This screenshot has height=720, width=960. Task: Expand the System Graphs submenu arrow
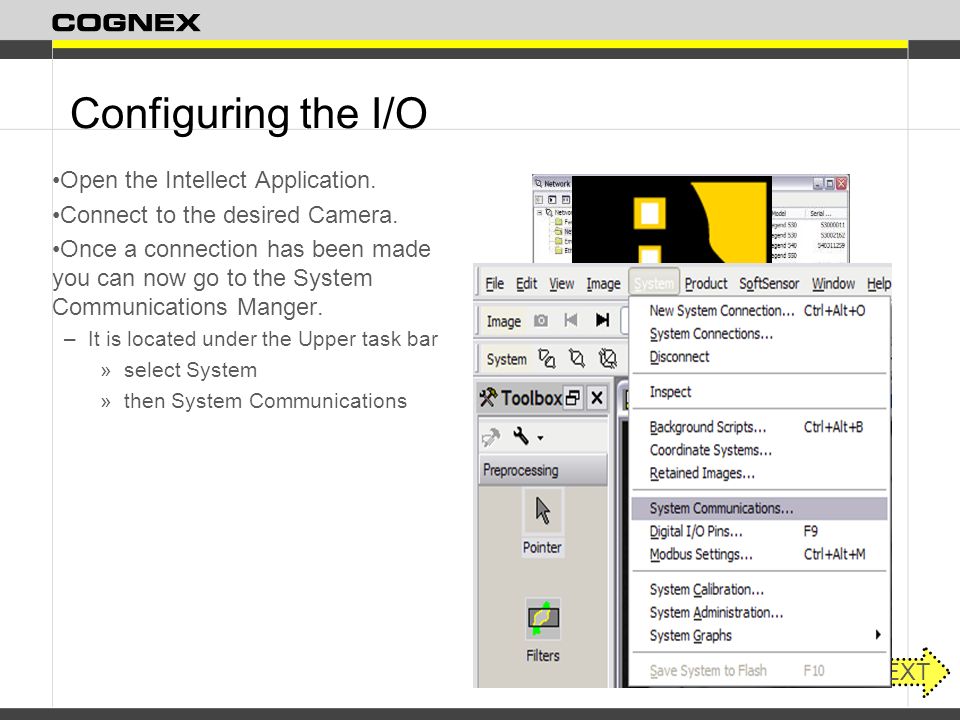tap(878, 635)
